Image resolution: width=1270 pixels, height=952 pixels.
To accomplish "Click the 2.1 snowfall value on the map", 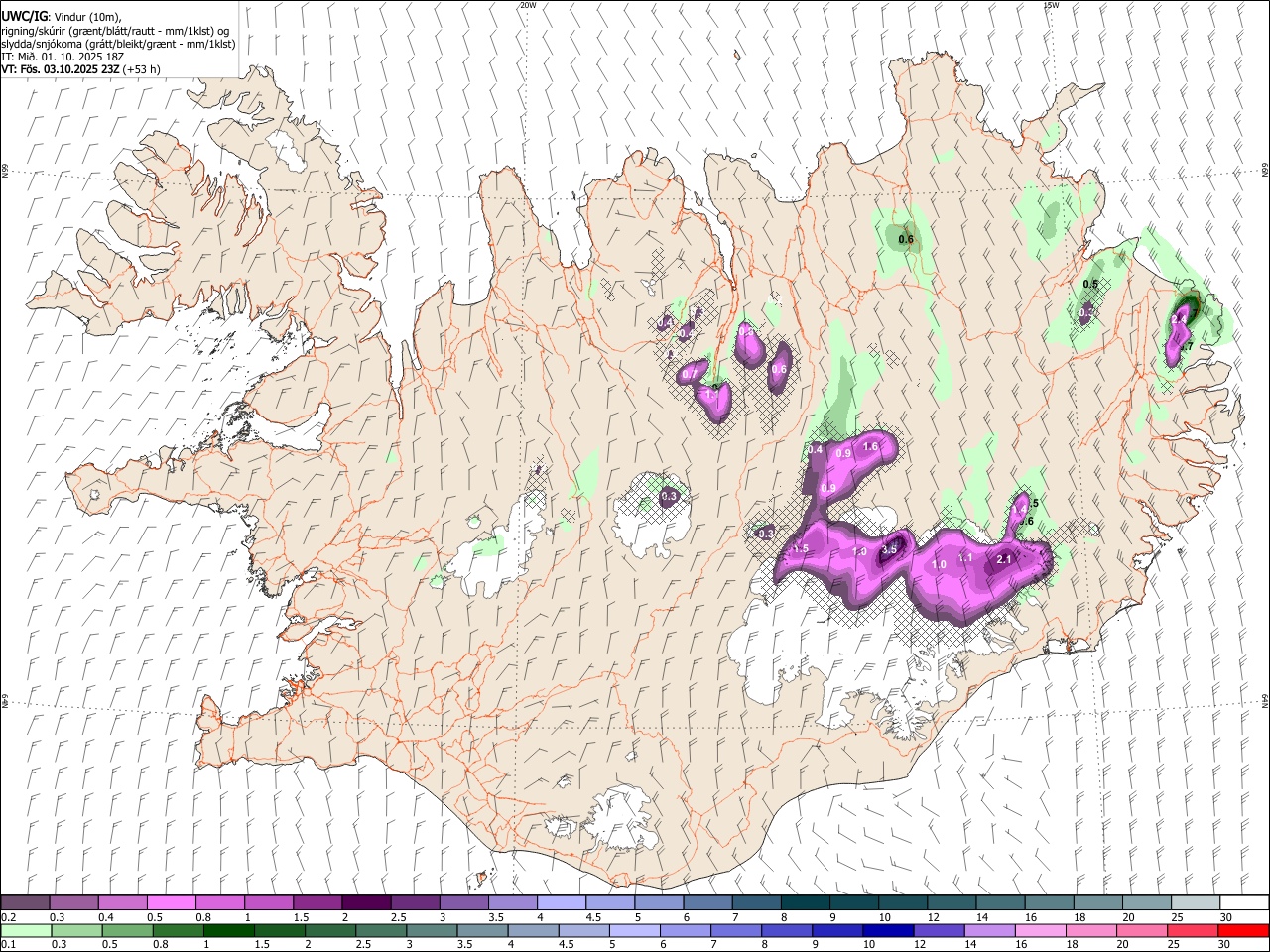I will pyautogui.click(x=1003, y=559).
